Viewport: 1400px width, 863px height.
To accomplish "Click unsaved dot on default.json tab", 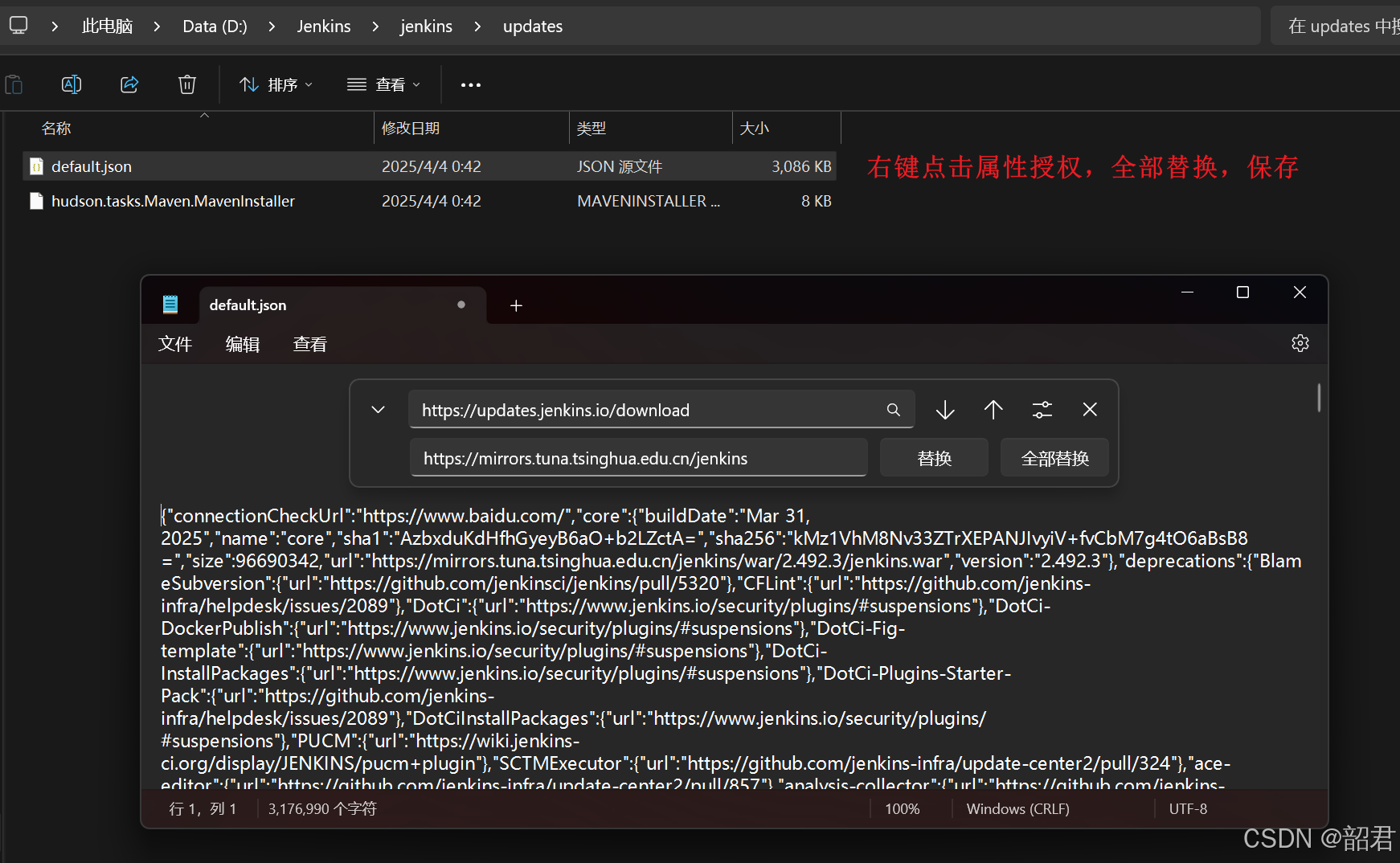I will coord(461,305).
